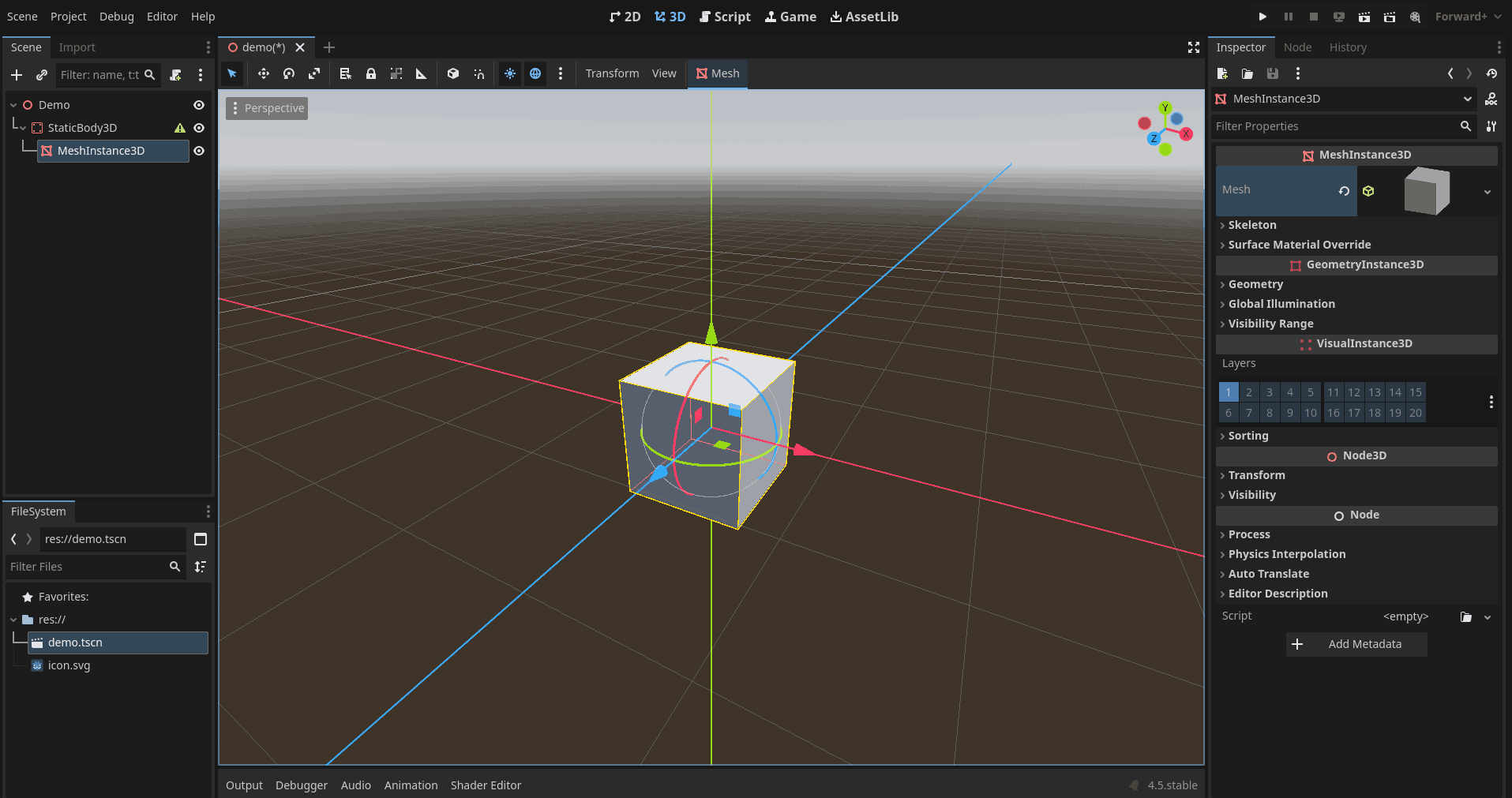Expand the Geometry section
The width and height of the screenshot is (1512, 798).
(x=1356, y=284)
